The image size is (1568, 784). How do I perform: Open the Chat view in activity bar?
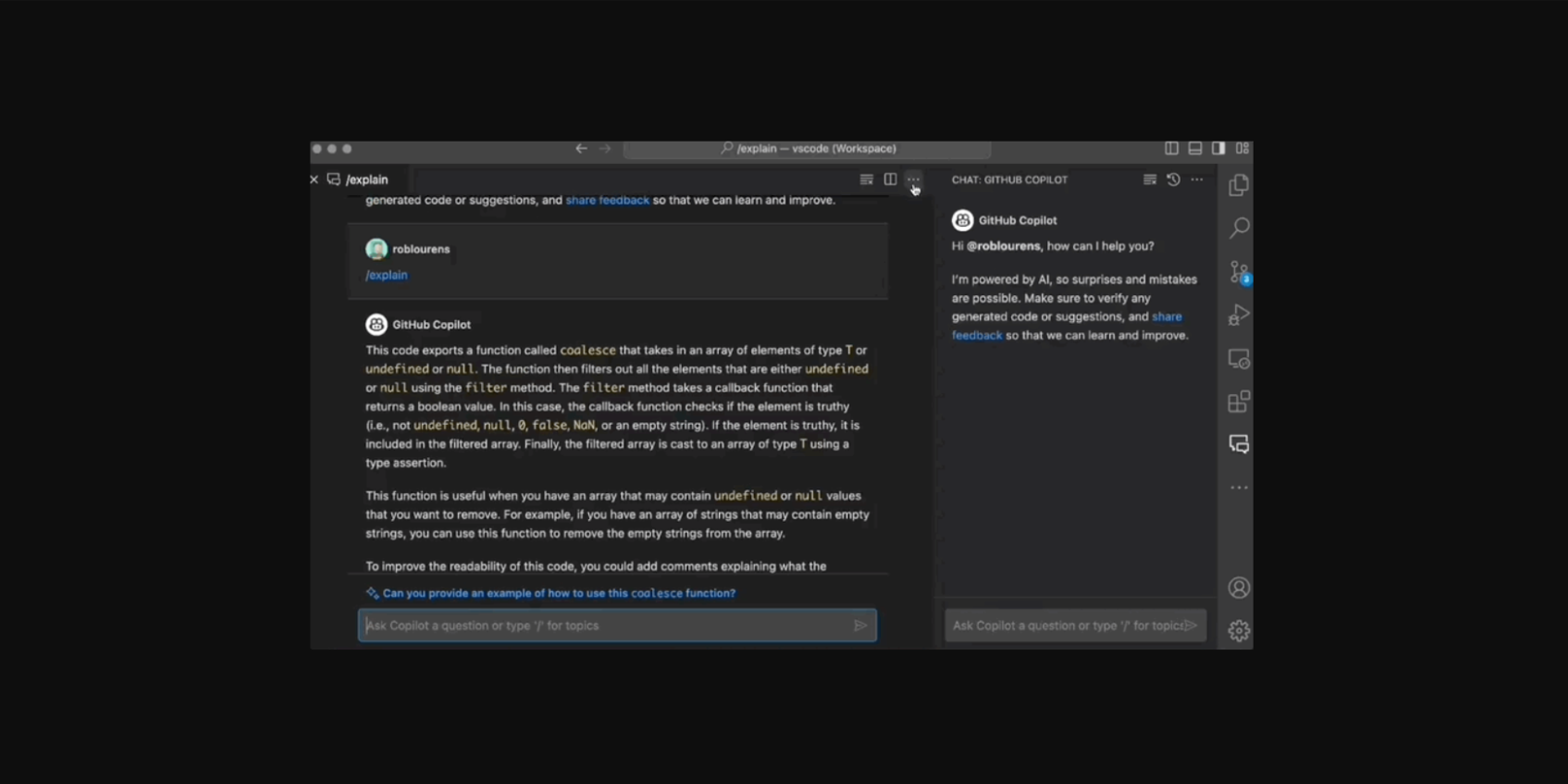[1238, 444]
